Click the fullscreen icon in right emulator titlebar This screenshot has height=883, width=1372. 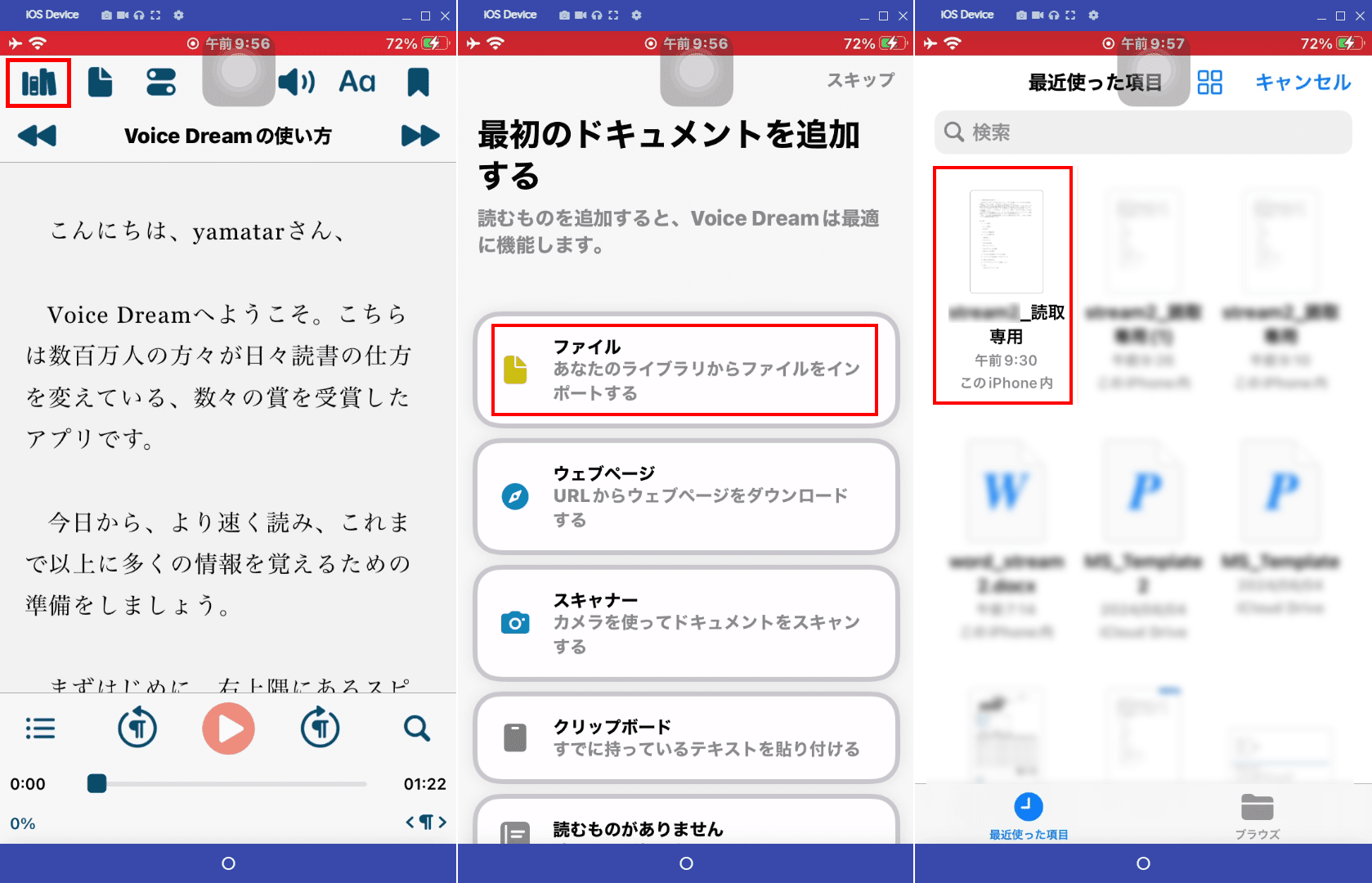point(1071,15)
